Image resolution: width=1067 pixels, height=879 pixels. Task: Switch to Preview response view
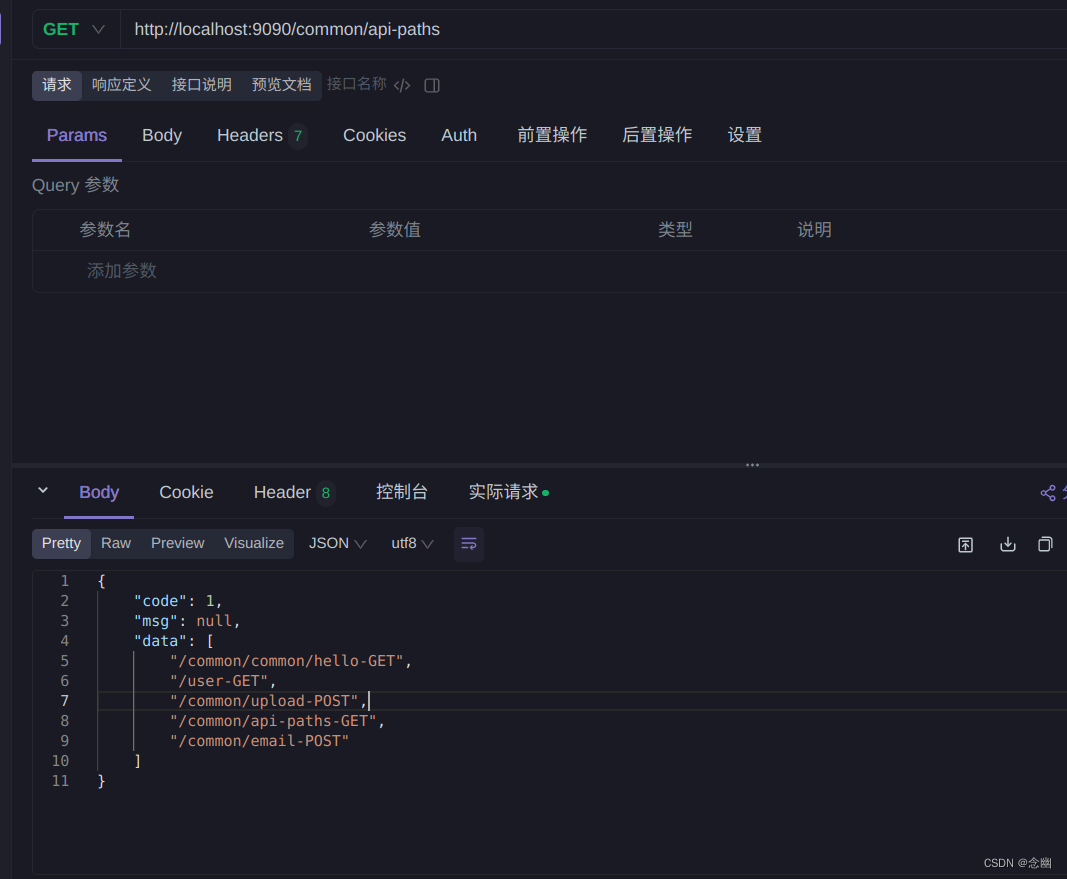178,543
